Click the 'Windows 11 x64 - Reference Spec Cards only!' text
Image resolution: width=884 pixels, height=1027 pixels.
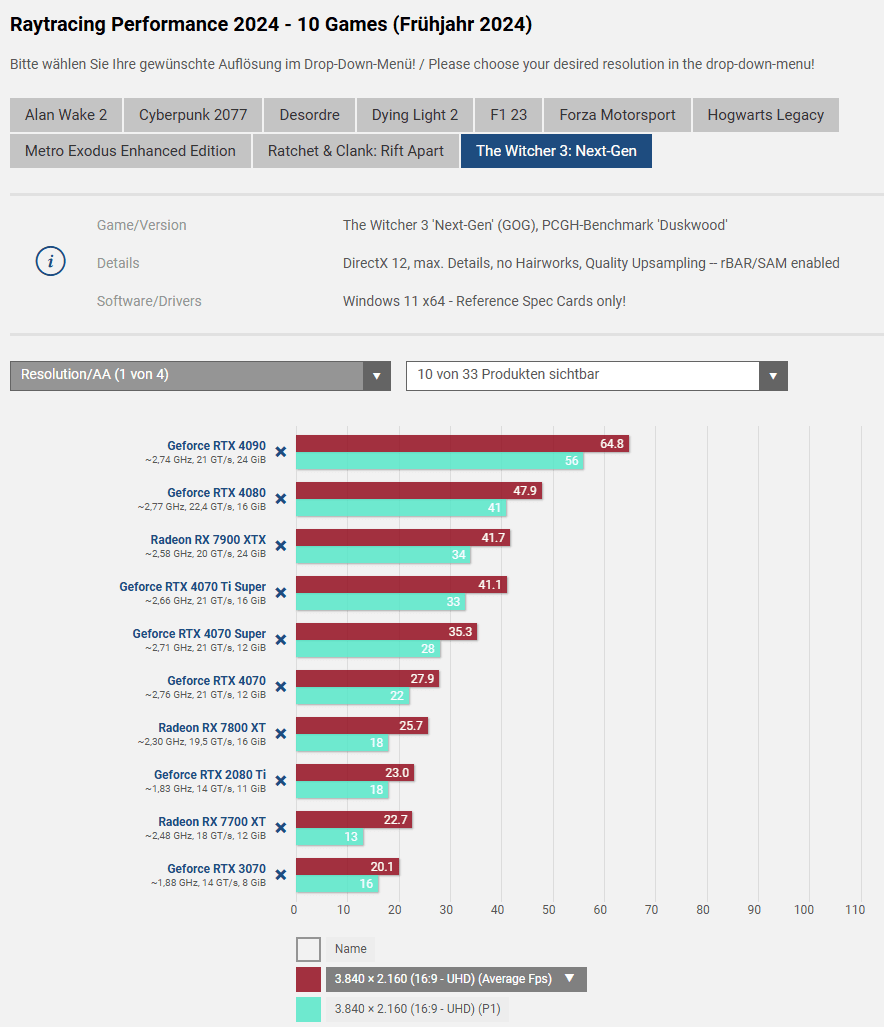click(485, 301)
